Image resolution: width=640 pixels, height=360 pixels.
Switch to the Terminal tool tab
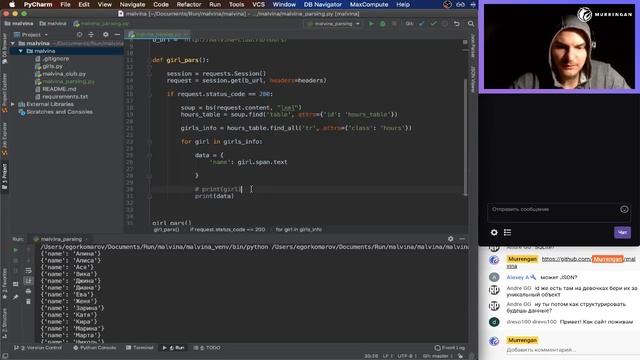coord(140,348)
